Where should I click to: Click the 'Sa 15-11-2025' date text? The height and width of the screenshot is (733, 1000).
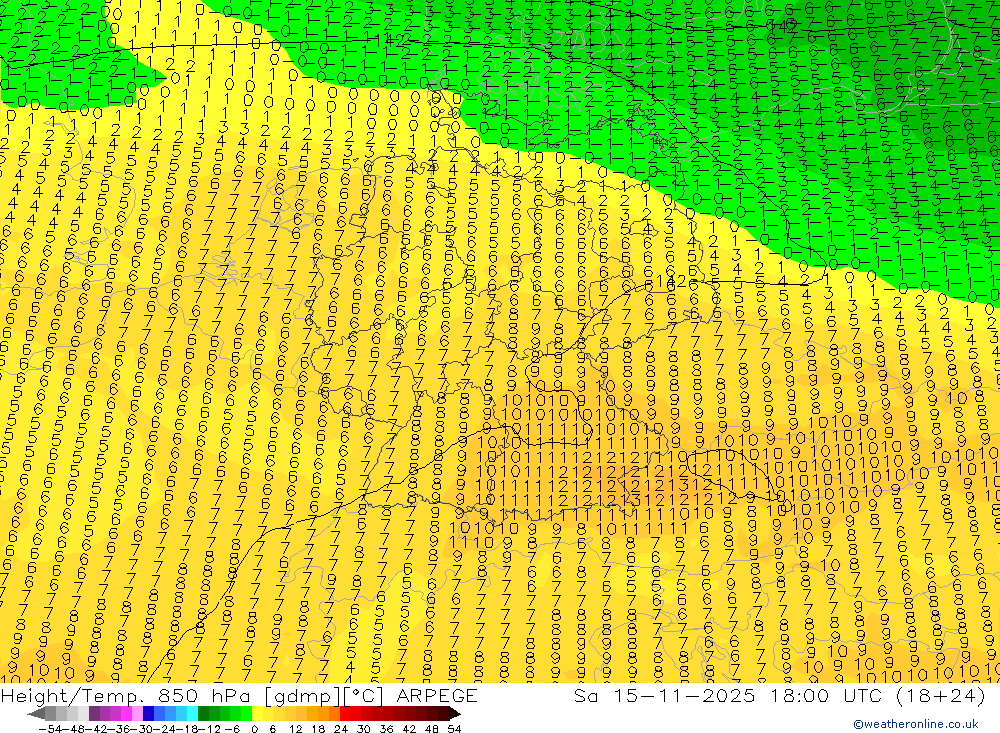coord(664,695)
